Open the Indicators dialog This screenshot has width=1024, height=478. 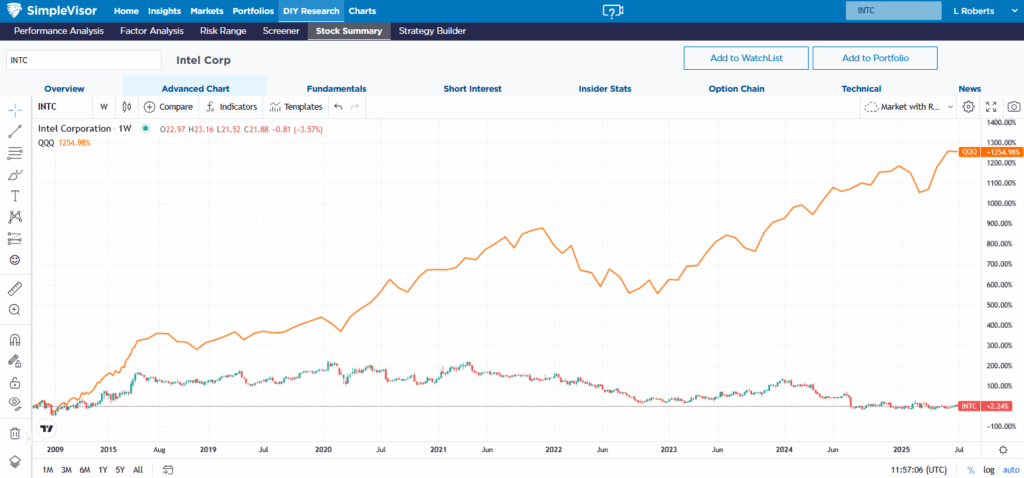(x=231, y=106)
